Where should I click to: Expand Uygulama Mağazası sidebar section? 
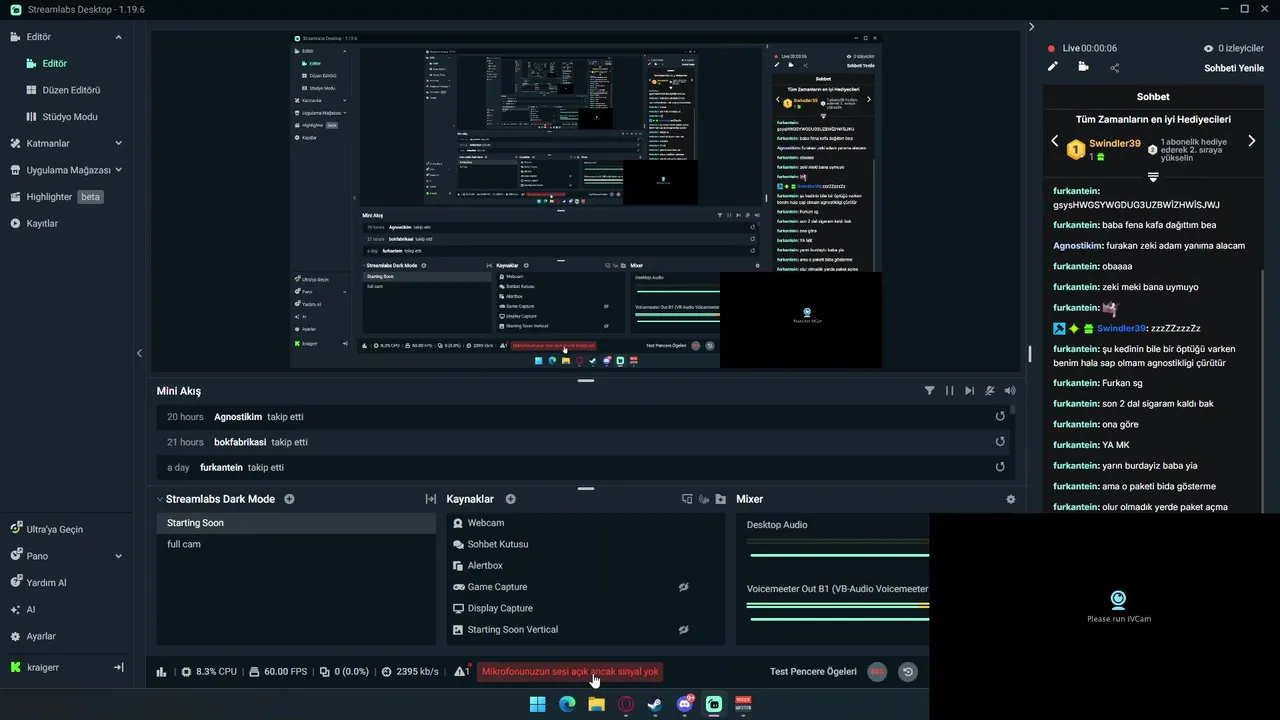[x=118, y=170]
